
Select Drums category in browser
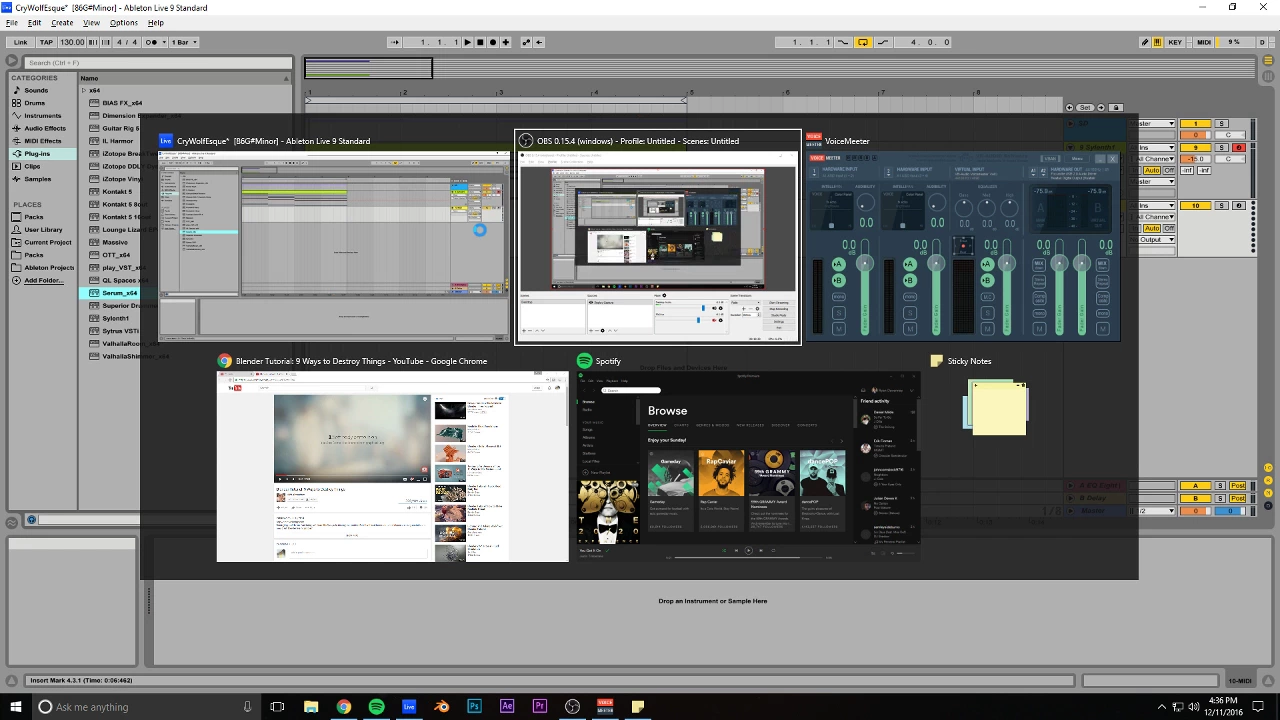[35, 103]
